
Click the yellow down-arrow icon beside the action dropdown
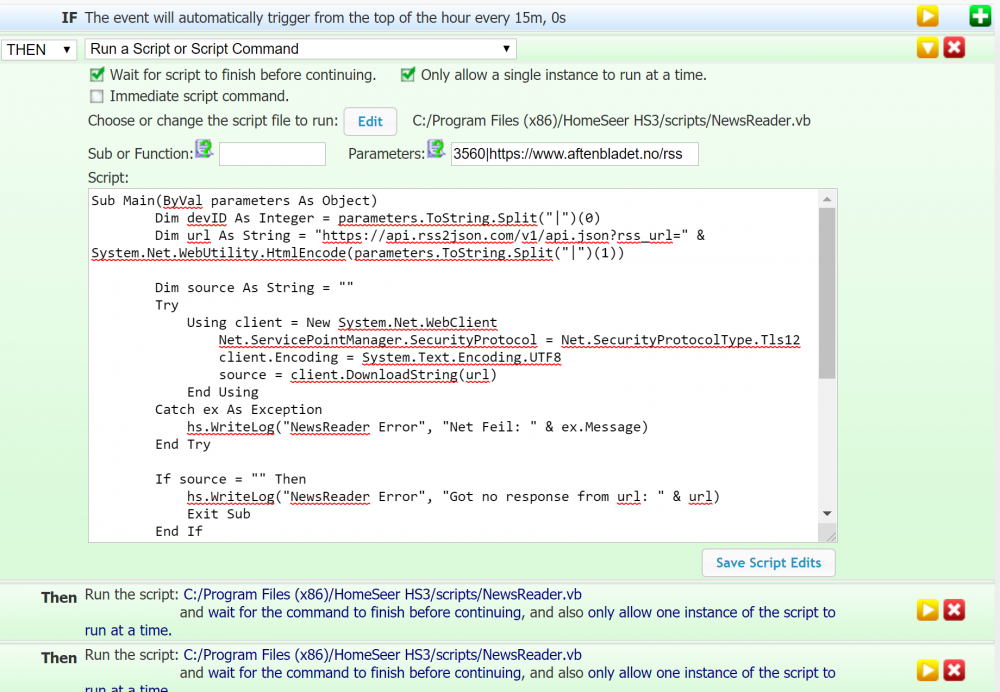point(928,48)
